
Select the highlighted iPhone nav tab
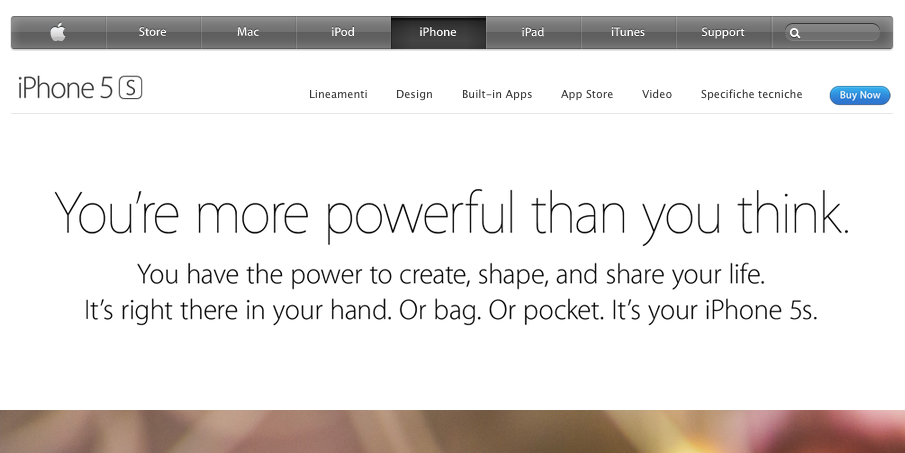(438, 32)
